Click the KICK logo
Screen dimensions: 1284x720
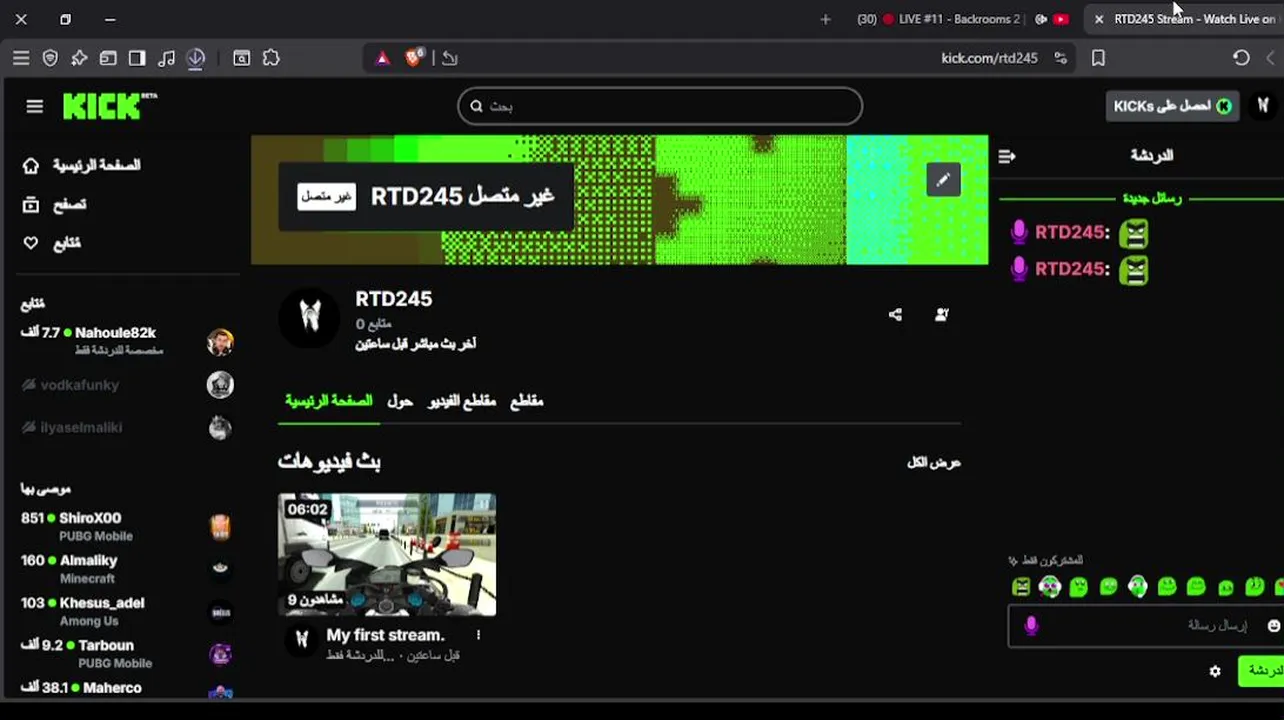click(x=109, y=105)
